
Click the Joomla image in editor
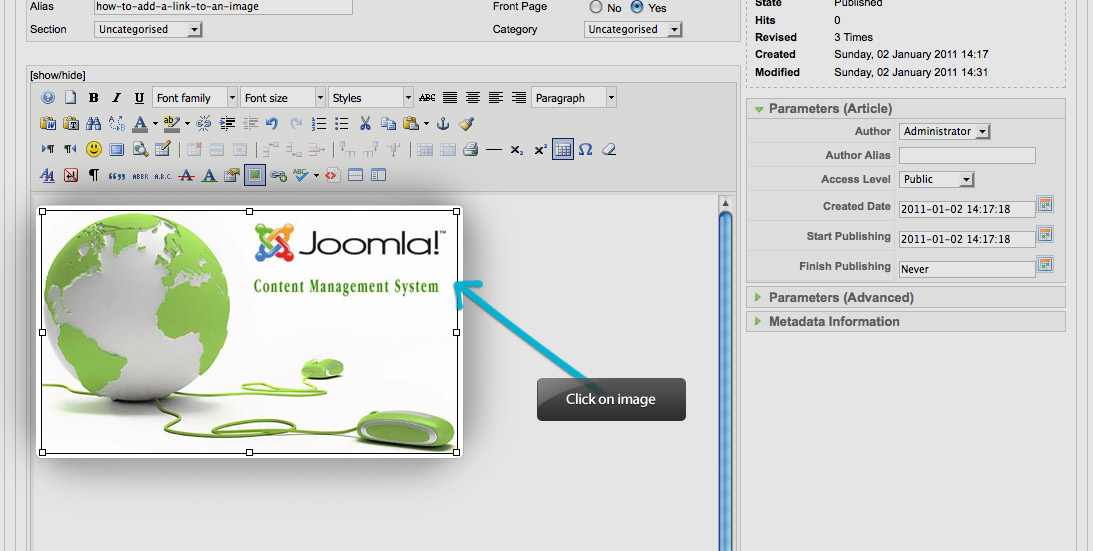pyautogui.click(x=250, y=332)
